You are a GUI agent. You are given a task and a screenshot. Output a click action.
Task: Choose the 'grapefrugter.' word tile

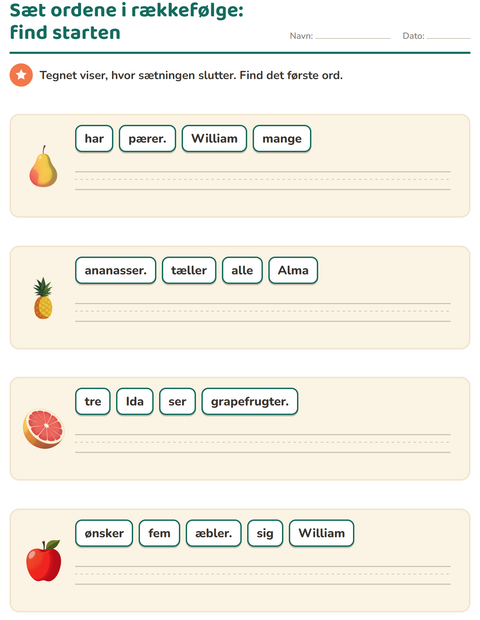coord(249,401)
